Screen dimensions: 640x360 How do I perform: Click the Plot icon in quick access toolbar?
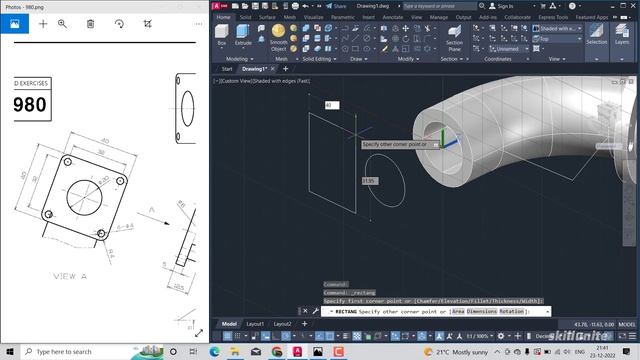[x=295, y=6]
